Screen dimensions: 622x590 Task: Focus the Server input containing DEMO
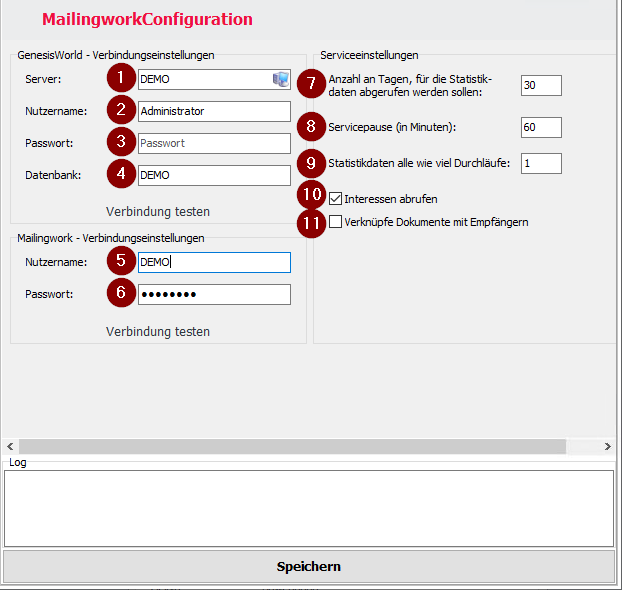pyautogui.click(x=203, y=80)
